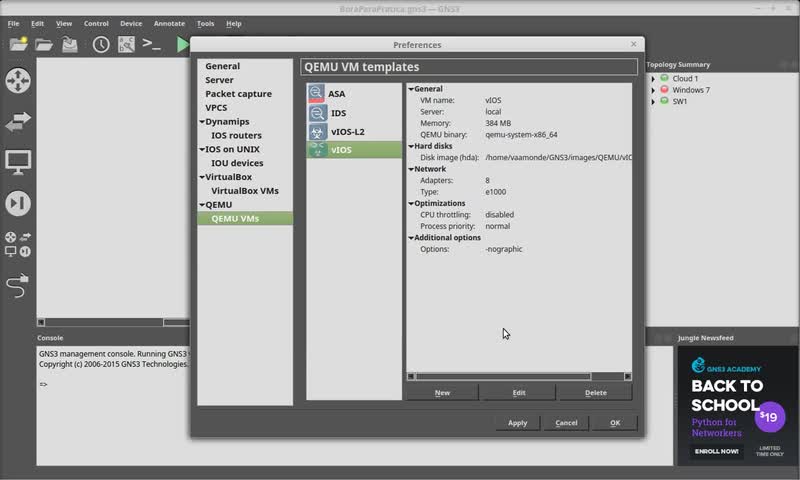800x480 pixels.
Task: Open the File menu
Action: [x=13, y=23]
